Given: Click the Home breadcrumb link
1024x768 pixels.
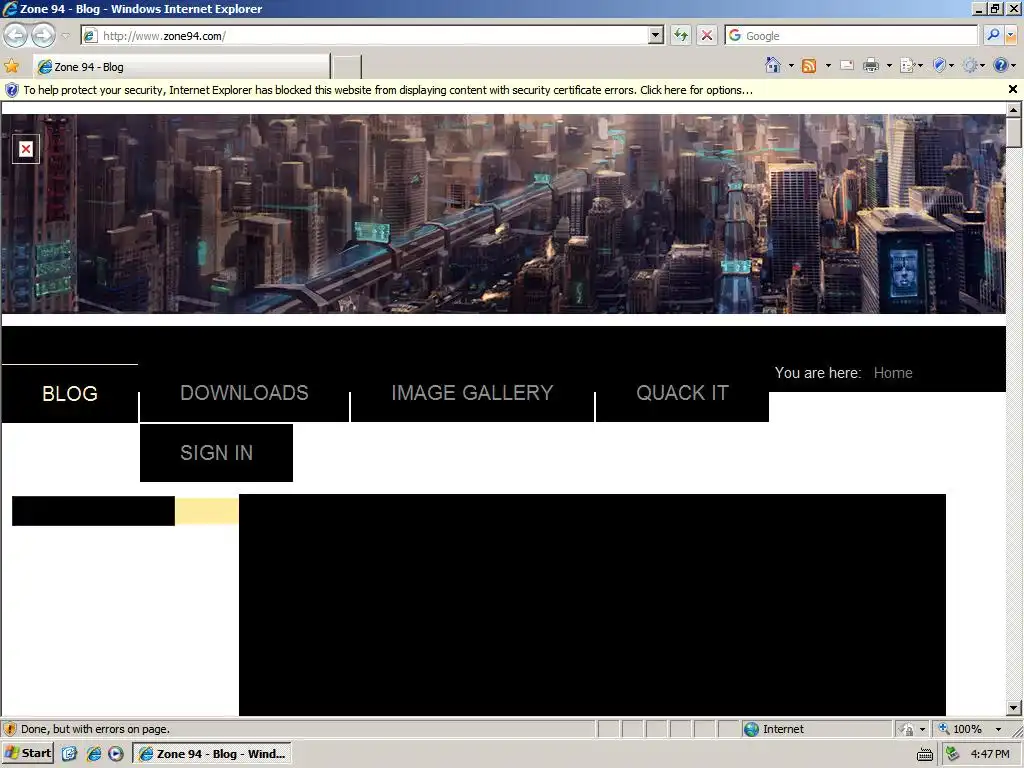Looking at the screenshot, I should pyautogui.click(x=893, y=373).
